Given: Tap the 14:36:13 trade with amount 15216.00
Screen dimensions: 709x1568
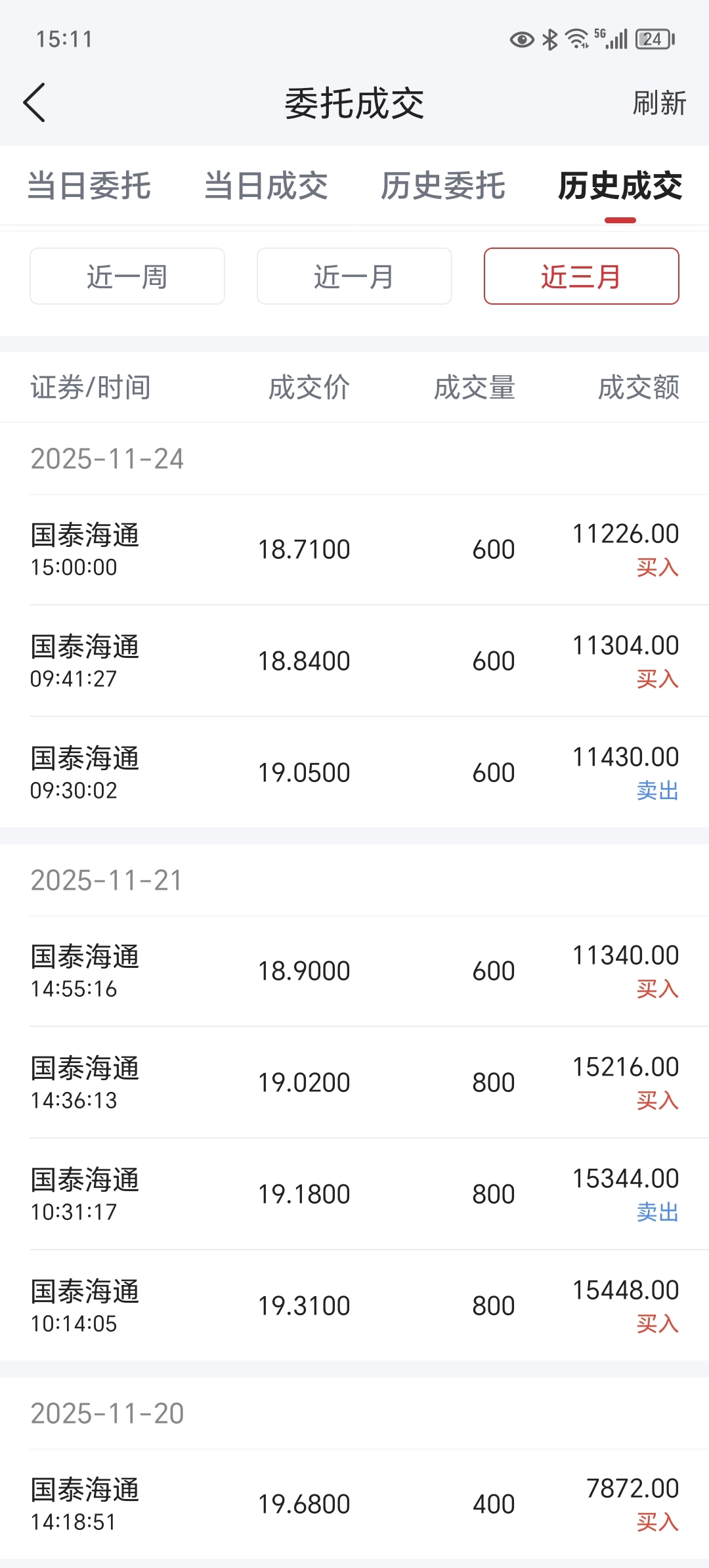Looking at the screenshot, I should click(354, 1083).
